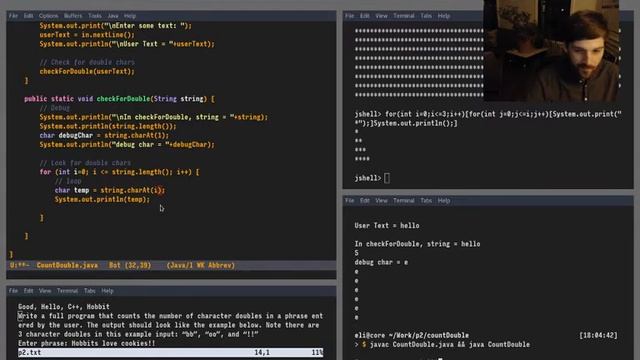Click the 'char temp = string.charAt(i);' line

tap(110, 190)
